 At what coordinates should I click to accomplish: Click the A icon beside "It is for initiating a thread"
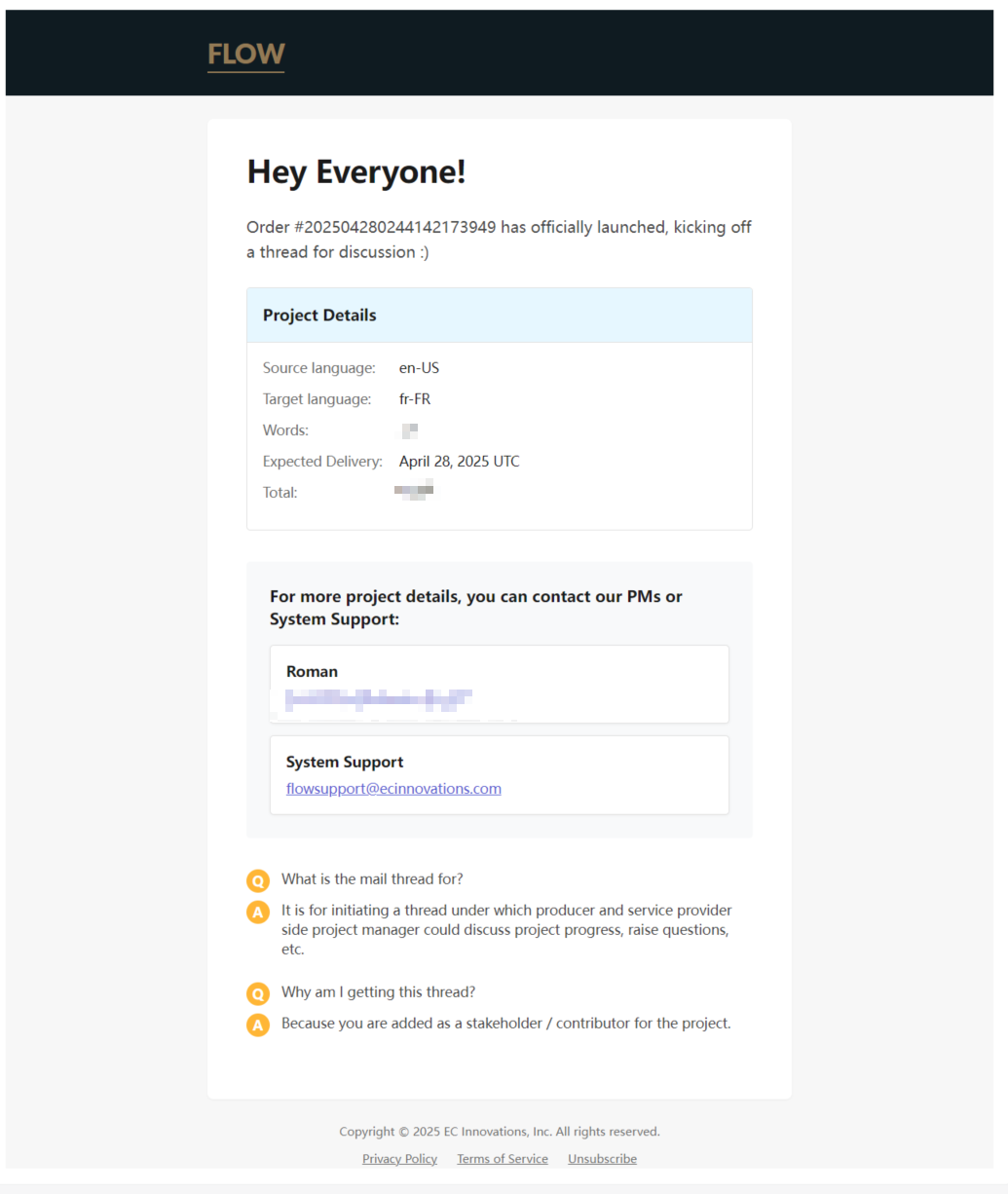click(258, 913)
